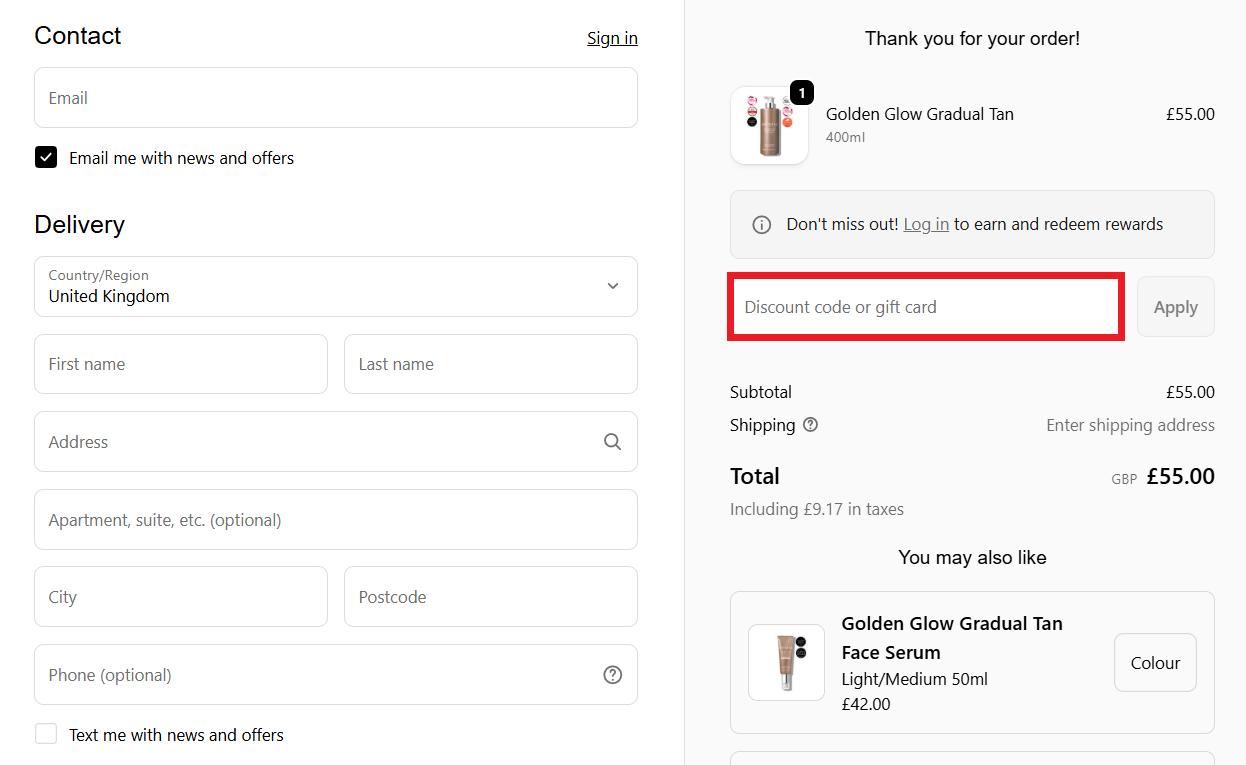The width and height of the screenshot is (1246, 765).
Task: Click the Face Serum product thumbnail
Action: point(787,662)
